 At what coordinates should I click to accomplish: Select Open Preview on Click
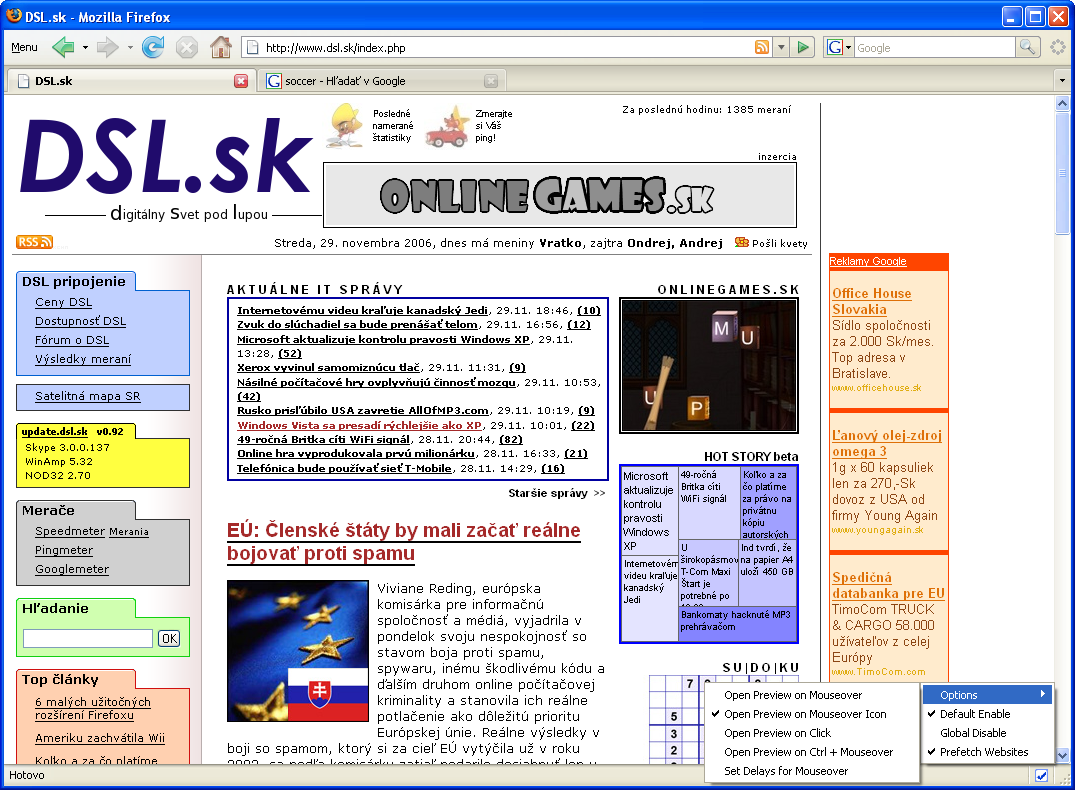(812, 733)
